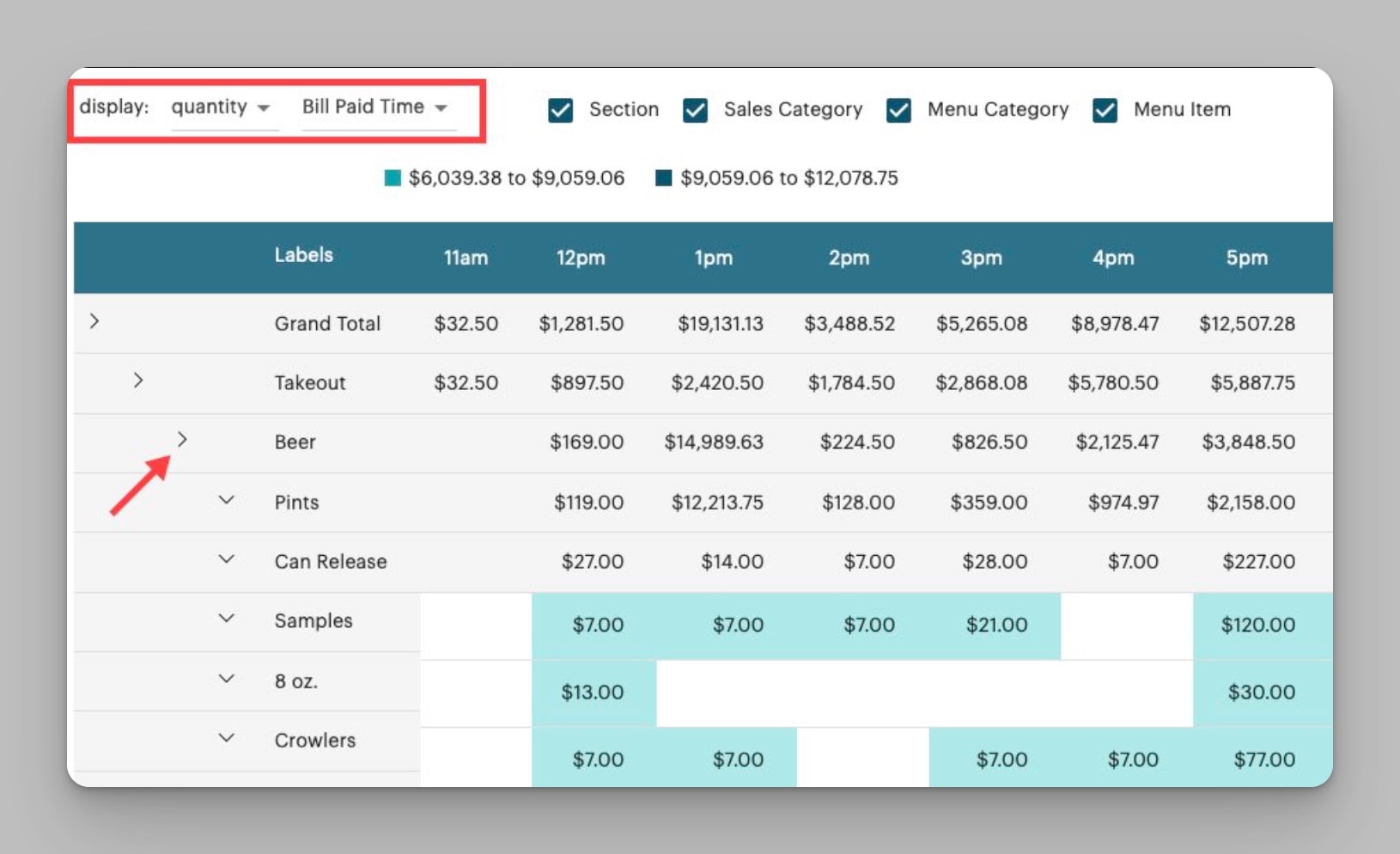The image size is (1400, 854).
Task: Select the Can Release row label
Action: (x=331, y=562)
